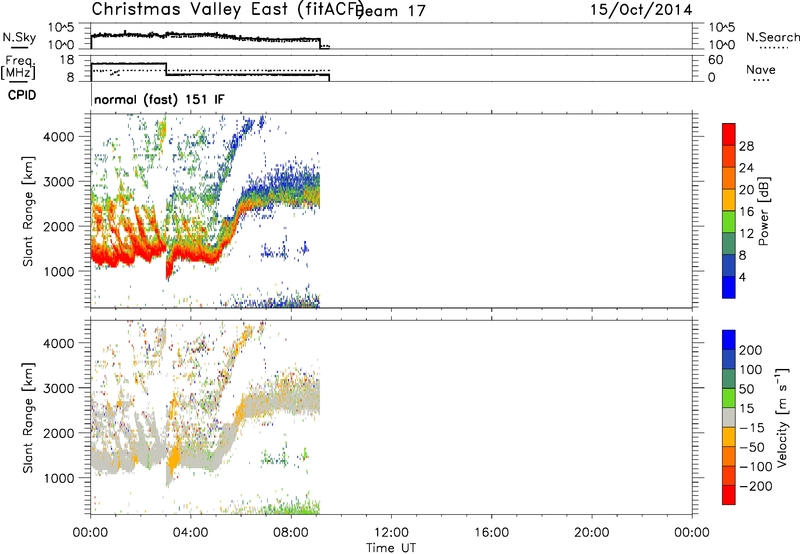Click the 08:00 time axis label
This screenshot has width=800, height=554.
(291, 533)
